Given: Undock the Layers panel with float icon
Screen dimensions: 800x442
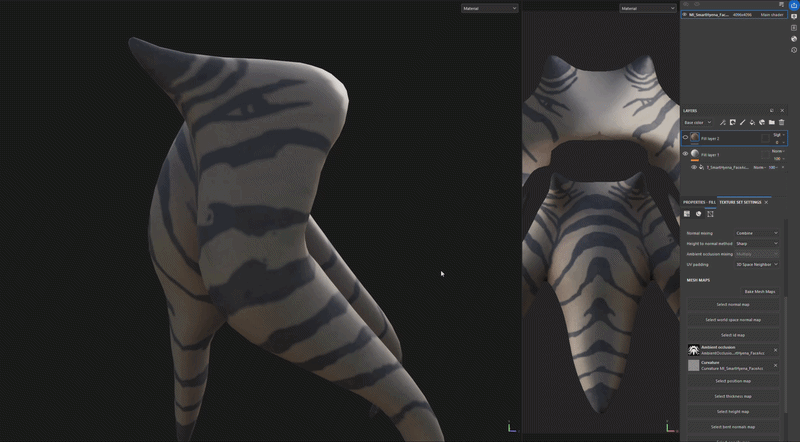Looking at the screenshot, I should point(772,110).
